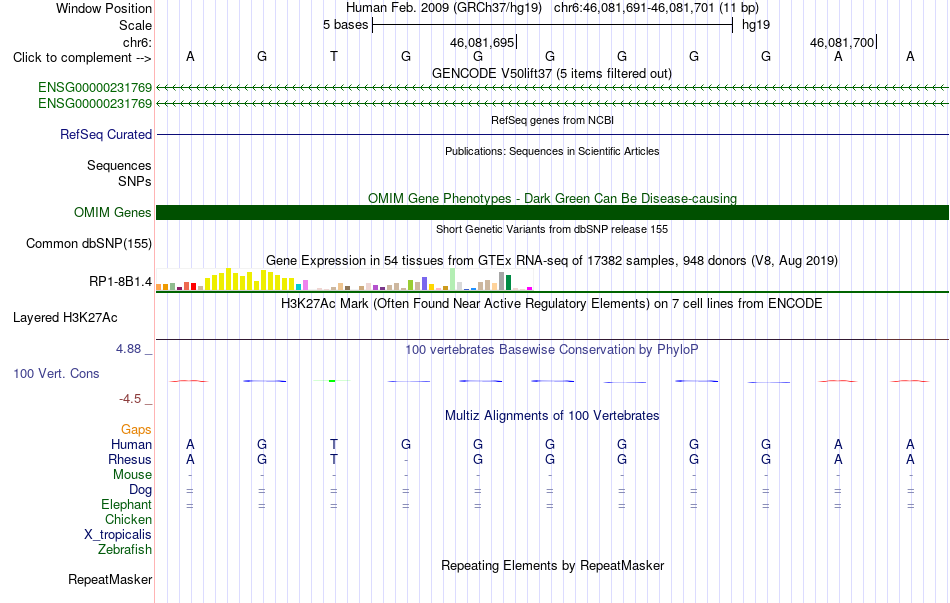Open the 'Multiz Alignments of 100 Vertebrates' title

(552, 415)
